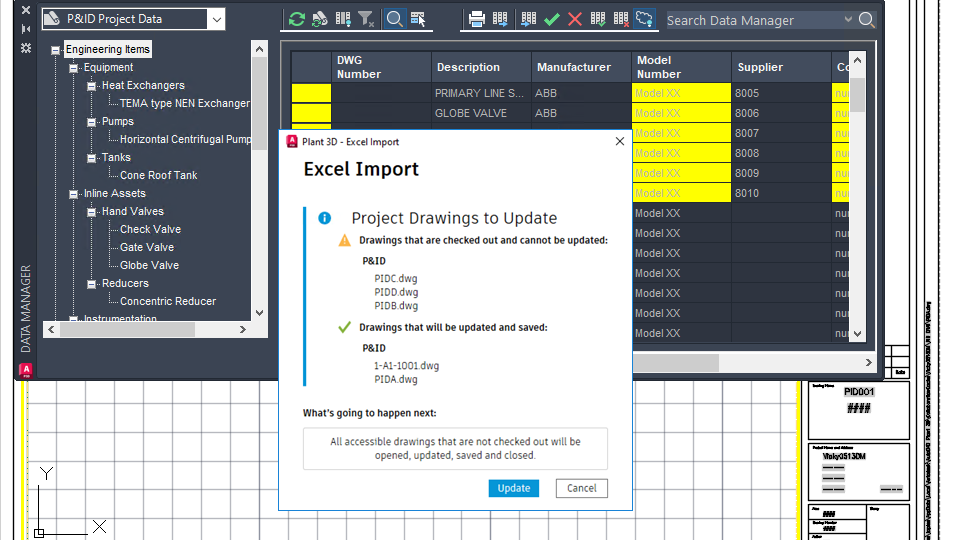The image size is (960, 540).
Task: Collapse the Pumps tree node
Action: click(x=92, y=122)
